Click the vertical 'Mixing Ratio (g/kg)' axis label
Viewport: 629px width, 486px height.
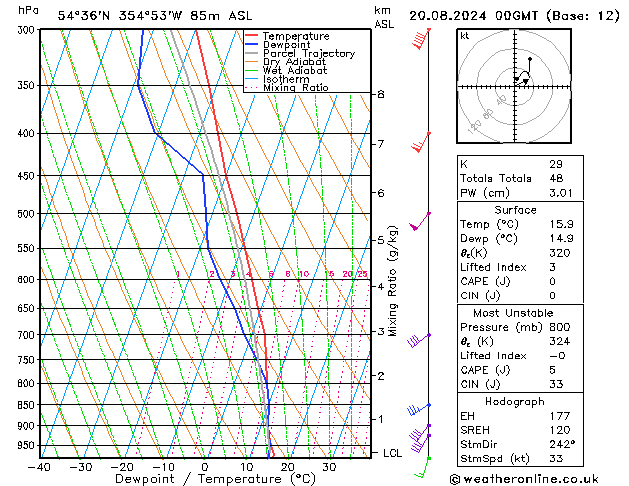pyautogui.click(x=393, y=281)
